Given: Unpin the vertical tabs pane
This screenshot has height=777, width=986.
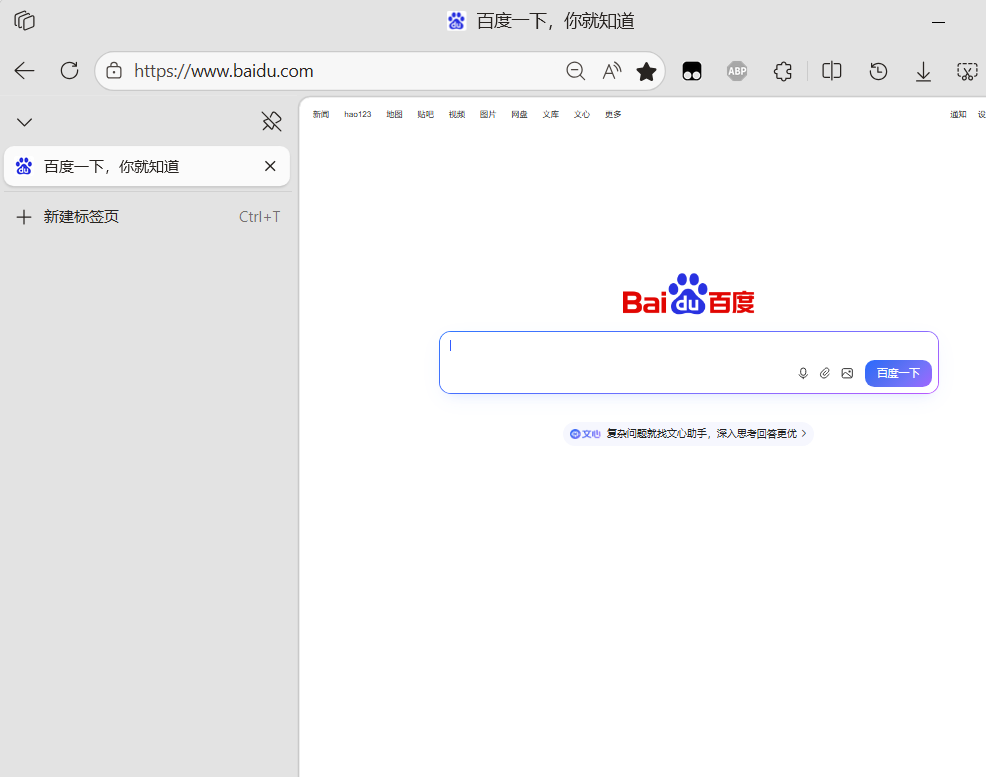Looking at the screenshot, I should 271,122.
